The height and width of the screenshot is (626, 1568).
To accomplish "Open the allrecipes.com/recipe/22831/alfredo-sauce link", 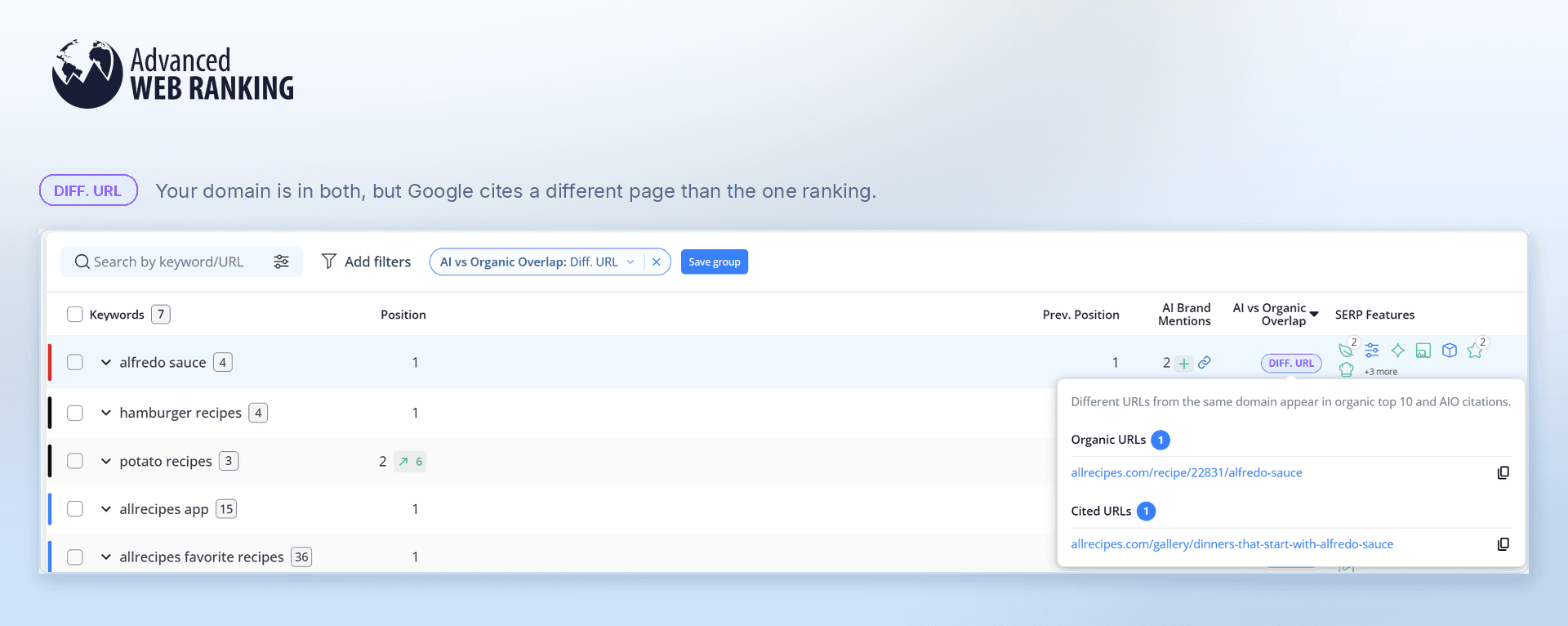I will click(1187, 473).
